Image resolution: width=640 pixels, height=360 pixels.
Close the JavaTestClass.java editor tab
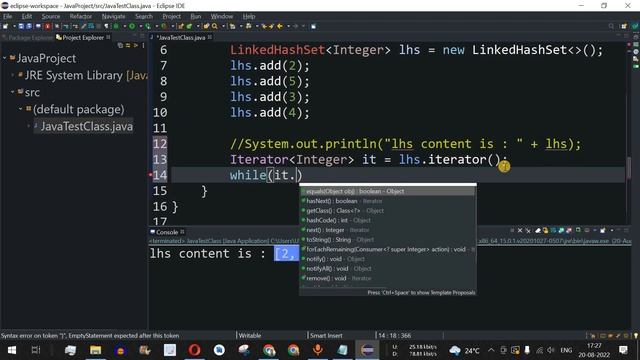click(210, 37)
